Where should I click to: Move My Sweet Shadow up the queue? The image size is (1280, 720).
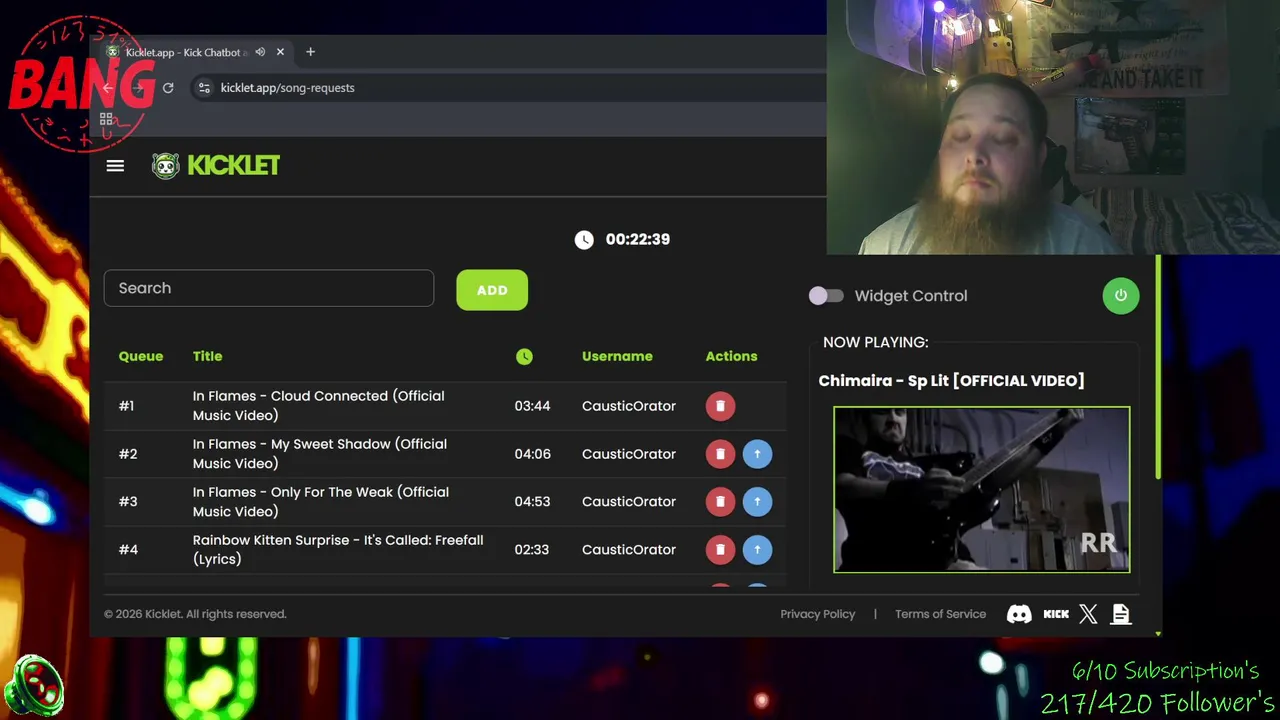pyautogui.click(x=757, y=454)
